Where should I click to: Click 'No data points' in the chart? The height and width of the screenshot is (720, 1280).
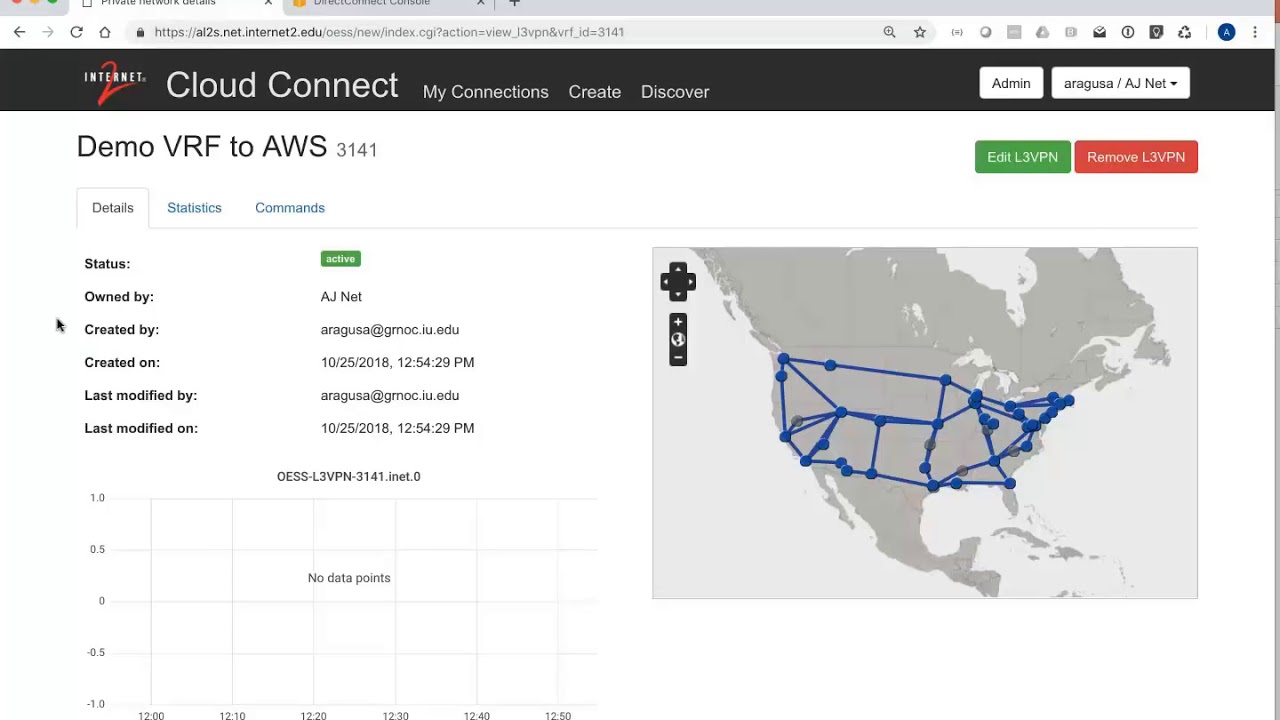349,578
